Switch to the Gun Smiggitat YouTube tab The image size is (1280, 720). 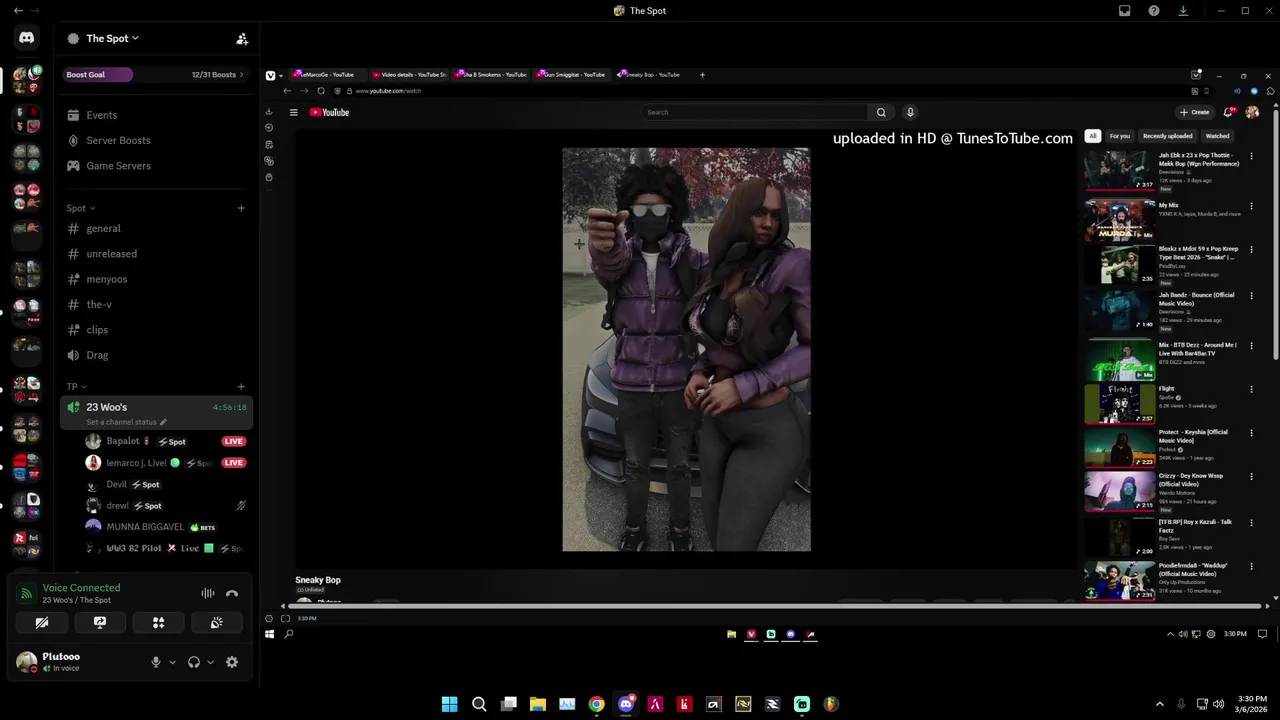coord(572,75)
